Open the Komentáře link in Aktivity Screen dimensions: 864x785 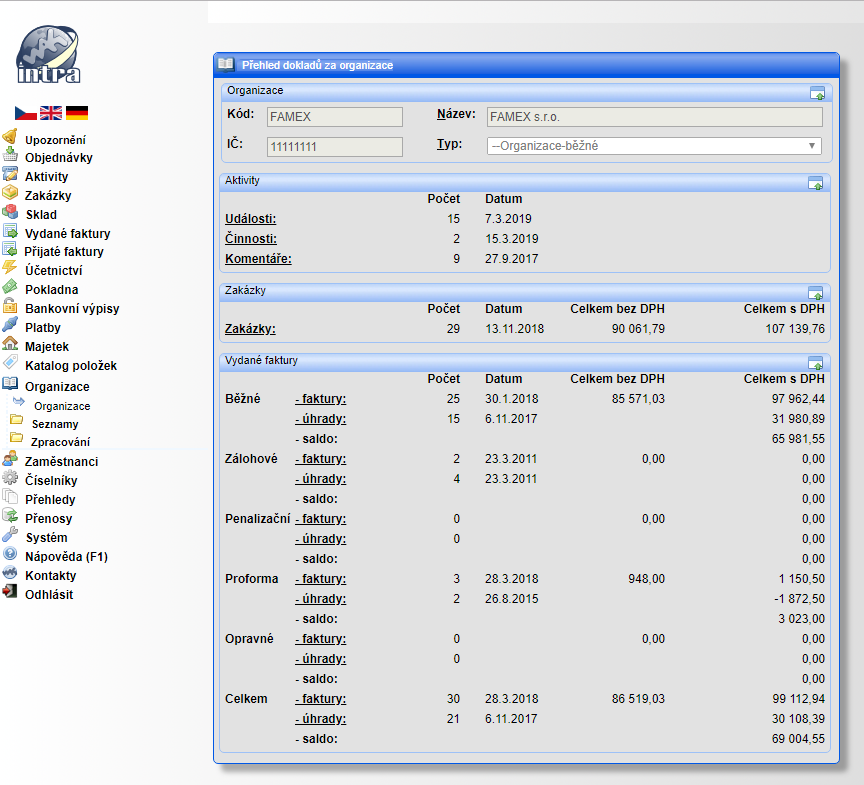coord(258,259)
